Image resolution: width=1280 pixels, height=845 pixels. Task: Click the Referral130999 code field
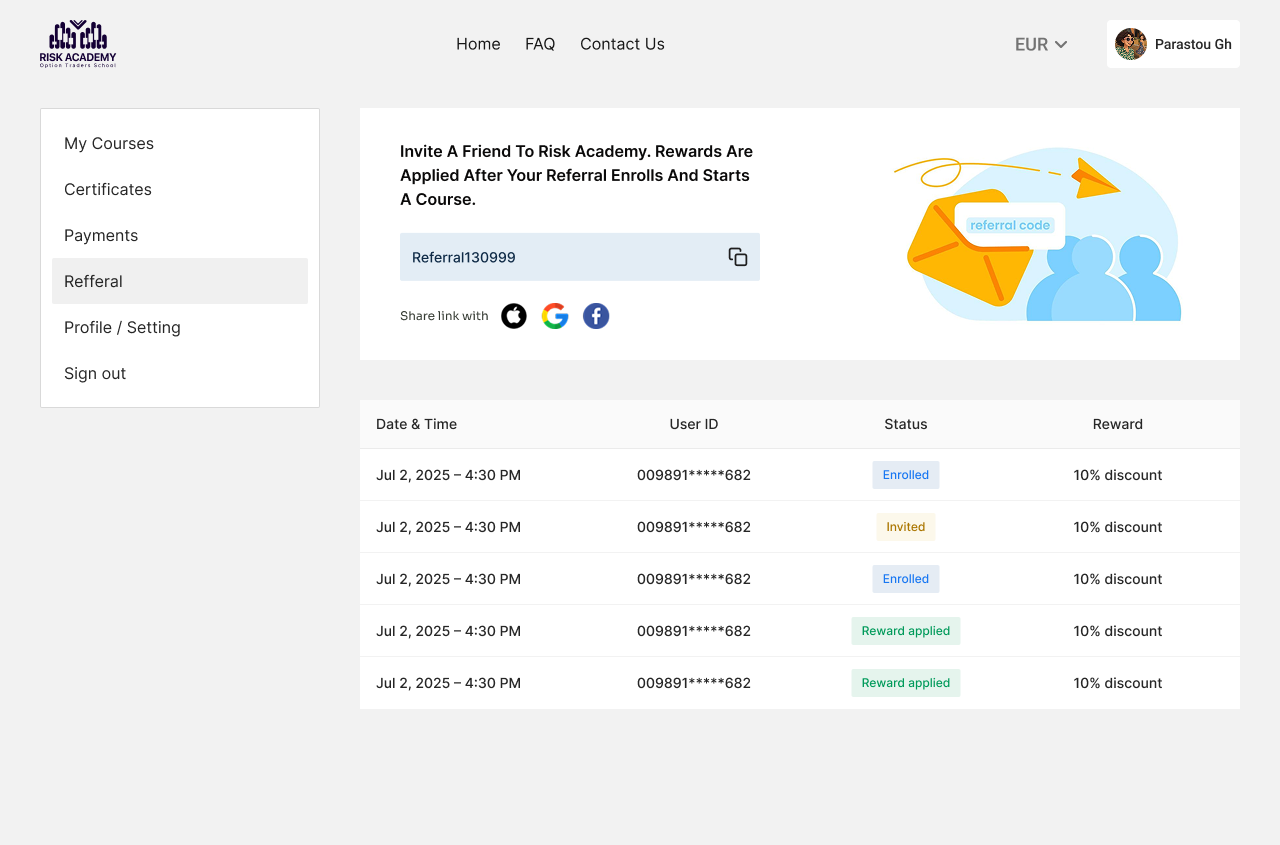[x=560, y=257]
